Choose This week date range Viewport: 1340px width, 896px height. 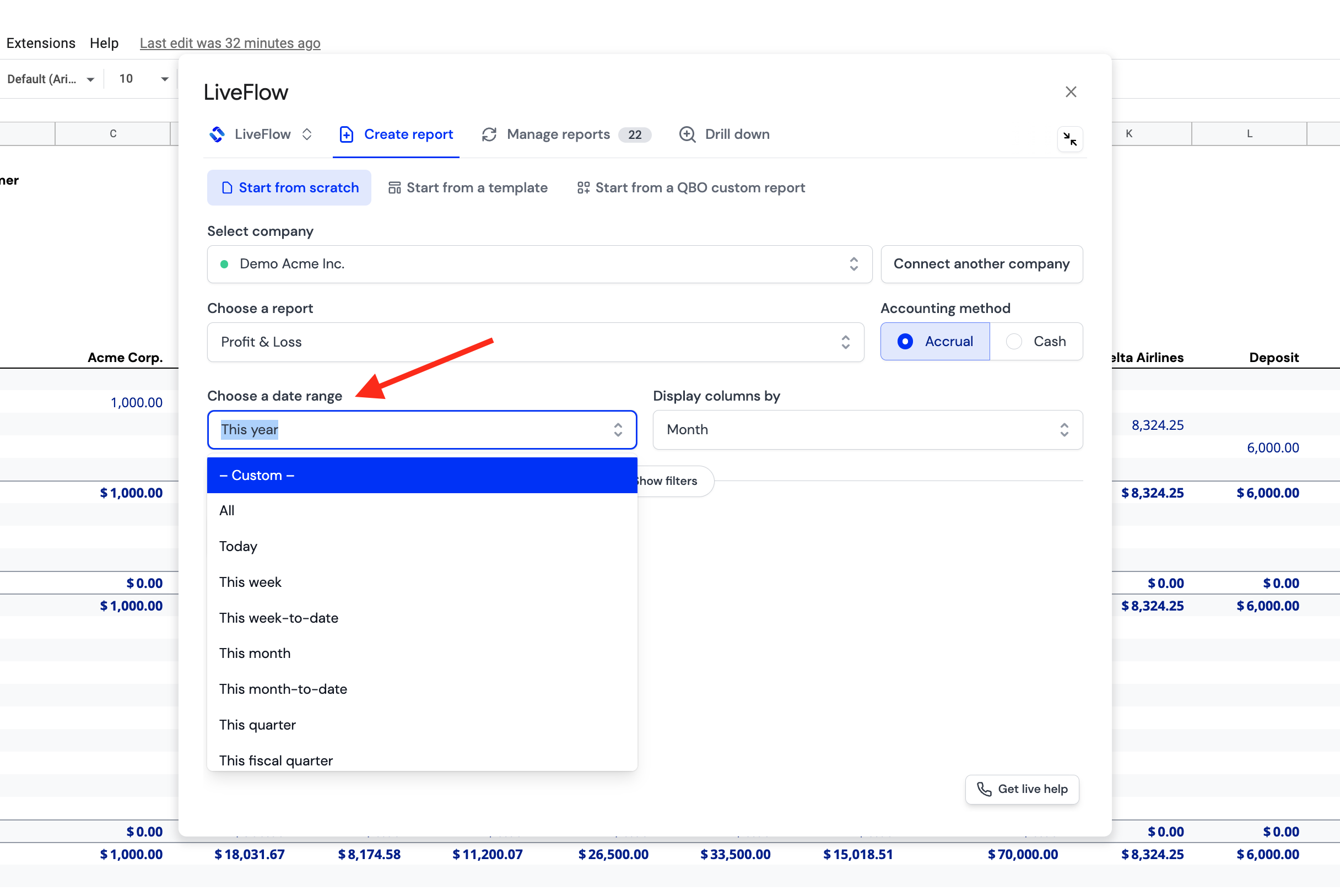pyautogui.click(x=422, y=582)
